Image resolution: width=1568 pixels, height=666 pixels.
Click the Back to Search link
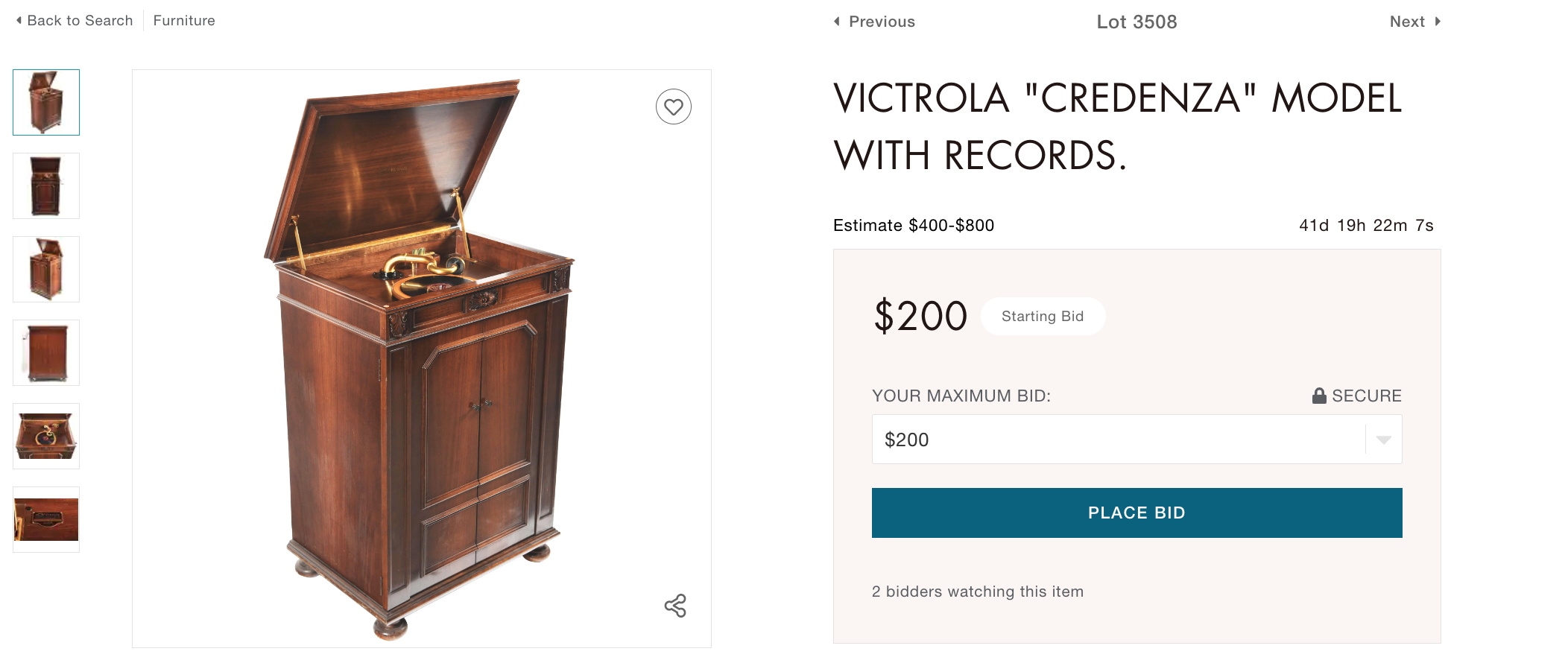[x=80, y=21]
